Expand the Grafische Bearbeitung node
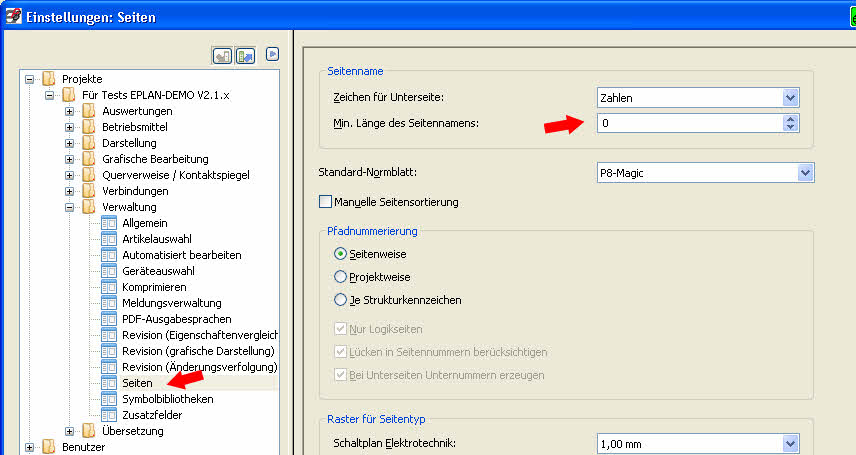This screenshot has height=455, width=856. (69, 159)
